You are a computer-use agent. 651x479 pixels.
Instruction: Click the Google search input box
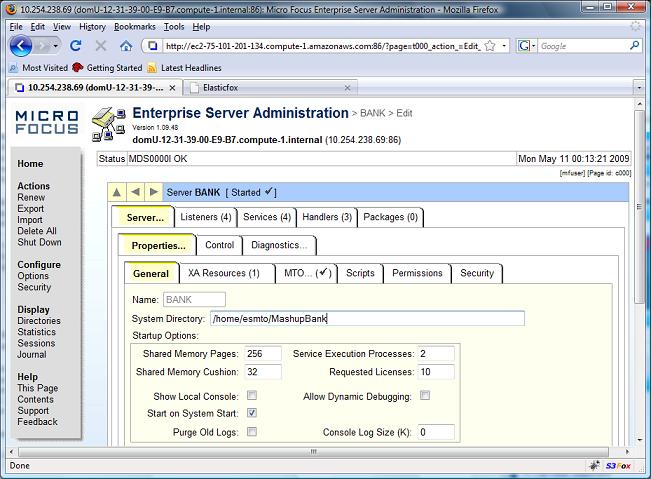(583, 46)
